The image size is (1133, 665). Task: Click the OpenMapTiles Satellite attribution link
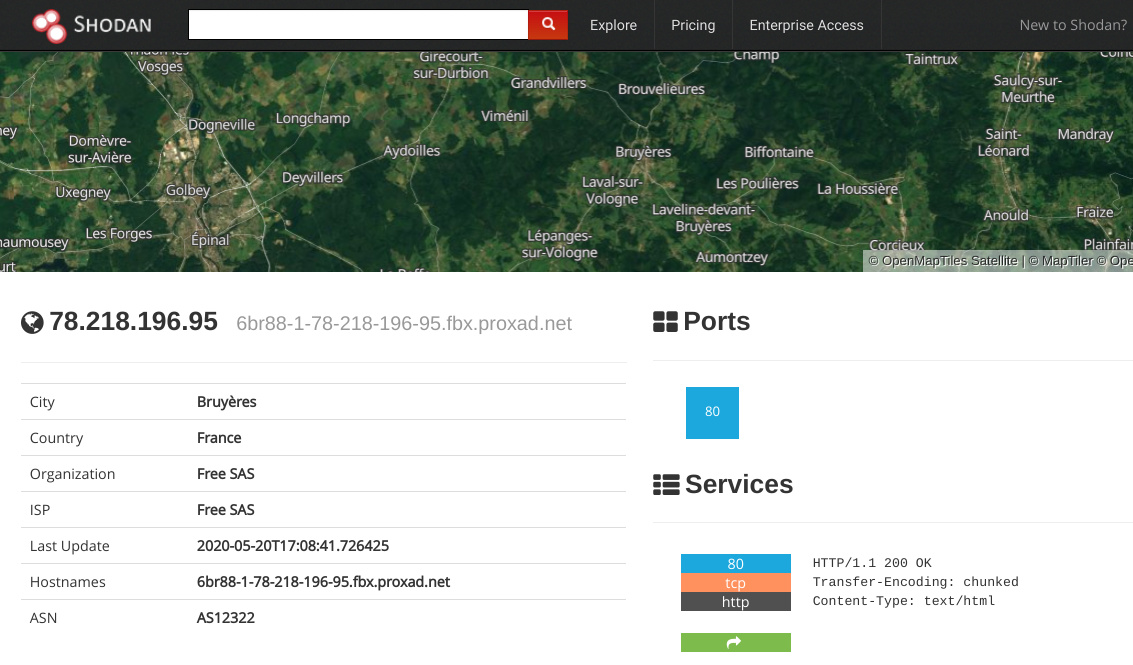click(x=942, y=261)
